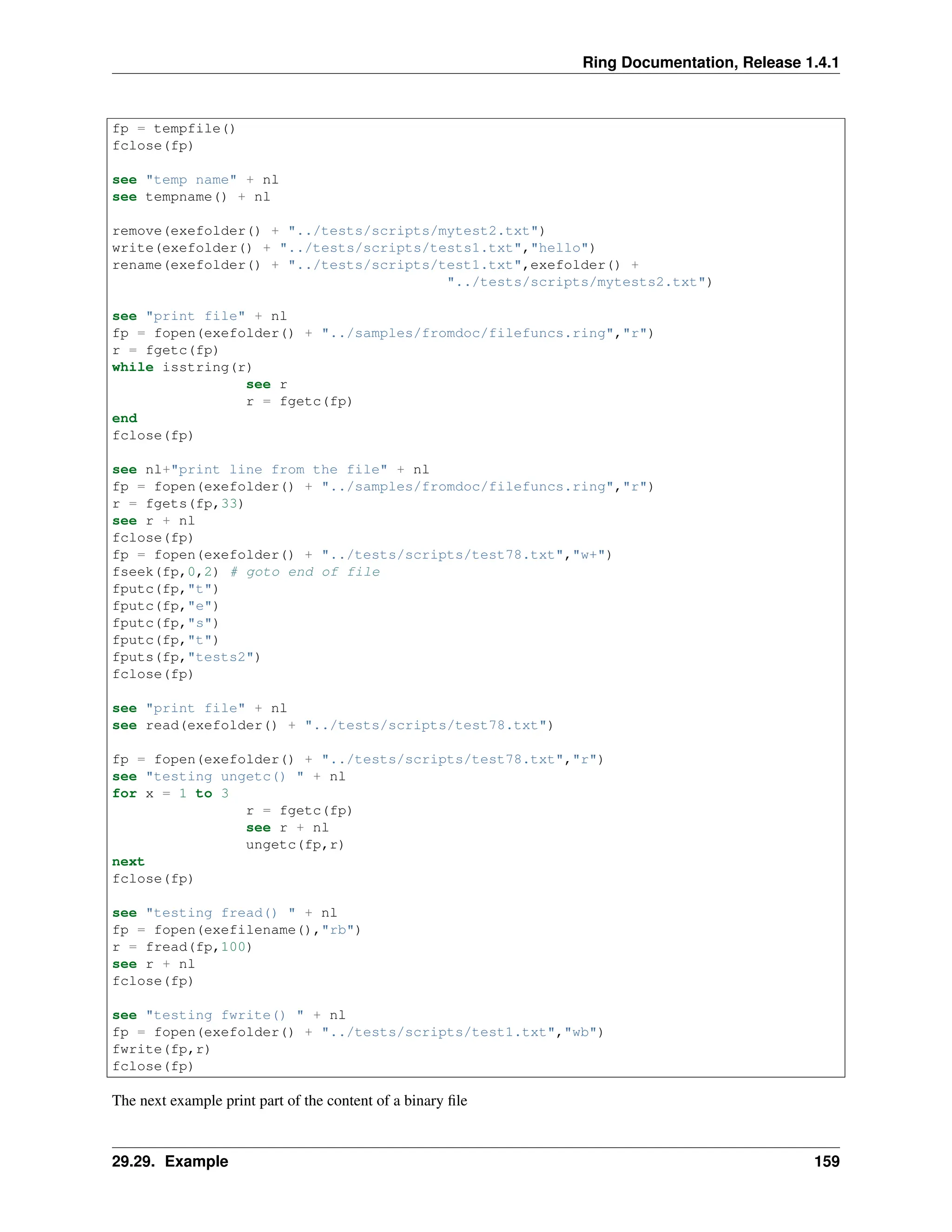
Task: Click the write(exefolder() "hello" line
Action: (353, 248)
